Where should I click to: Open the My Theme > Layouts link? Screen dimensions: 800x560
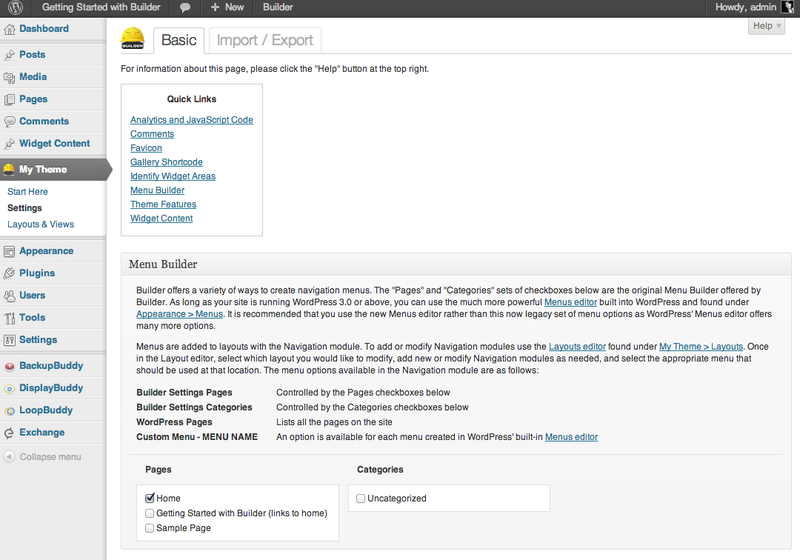click(x=701, y=347)
